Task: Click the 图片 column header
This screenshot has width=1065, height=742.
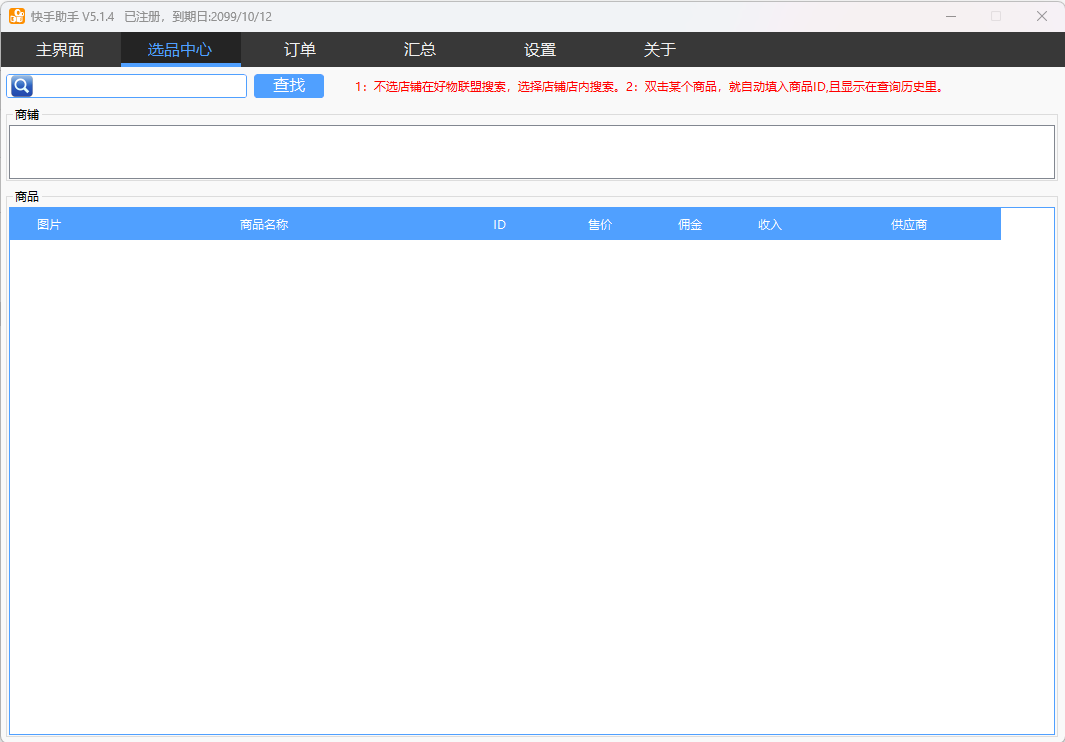Action: 49,225
